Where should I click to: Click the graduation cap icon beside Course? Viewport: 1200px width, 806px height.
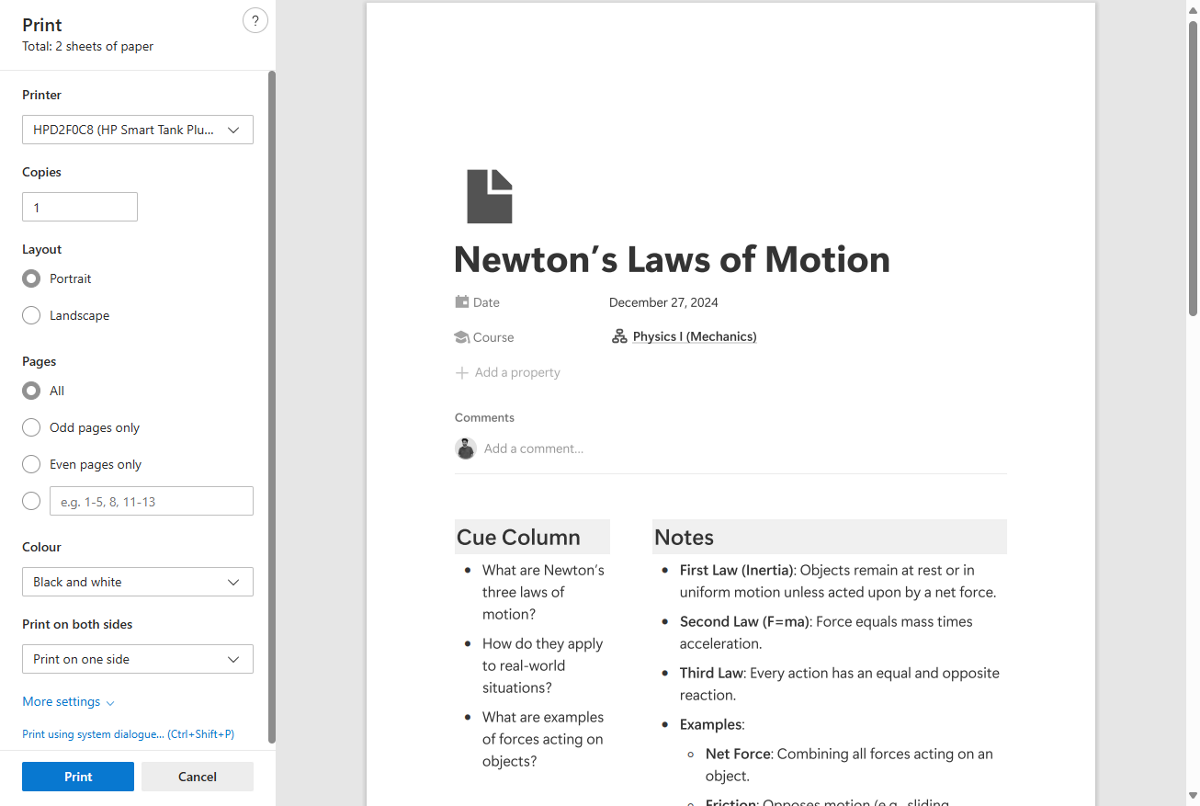tap(462, 337)
